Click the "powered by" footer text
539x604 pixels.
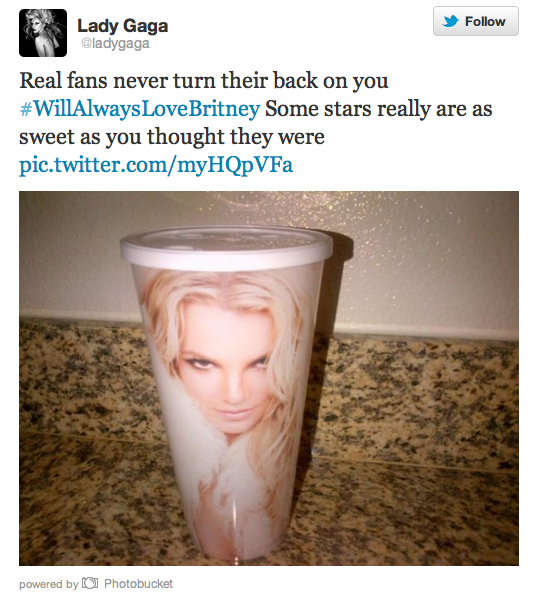tap(49, 584)
